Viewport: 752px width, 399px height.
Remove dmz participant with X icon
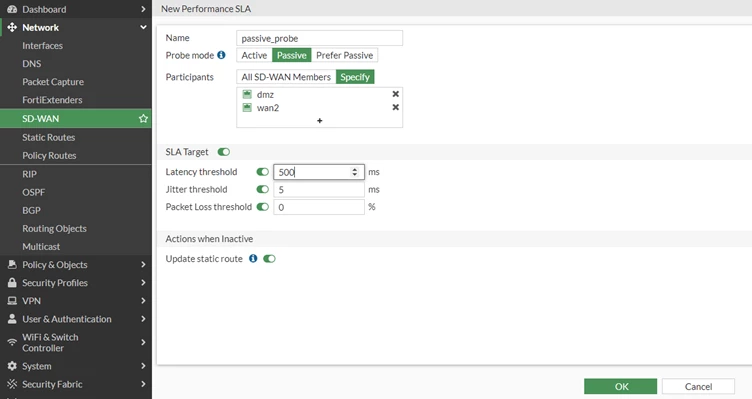coord(396,94)
